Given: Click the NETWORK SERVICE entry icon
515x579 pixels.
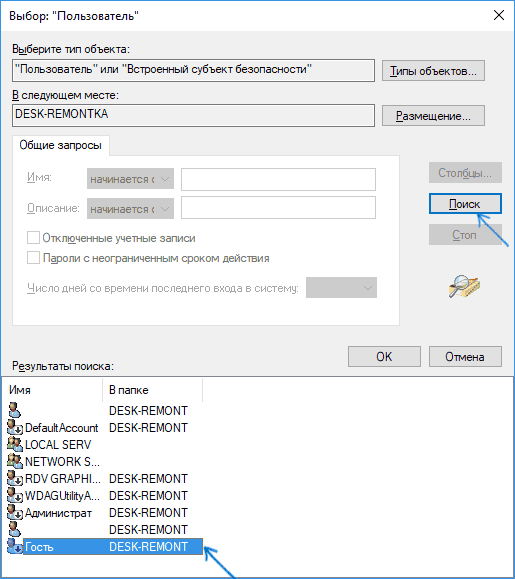Looking at the screenshot, I should tap(15, 462).
